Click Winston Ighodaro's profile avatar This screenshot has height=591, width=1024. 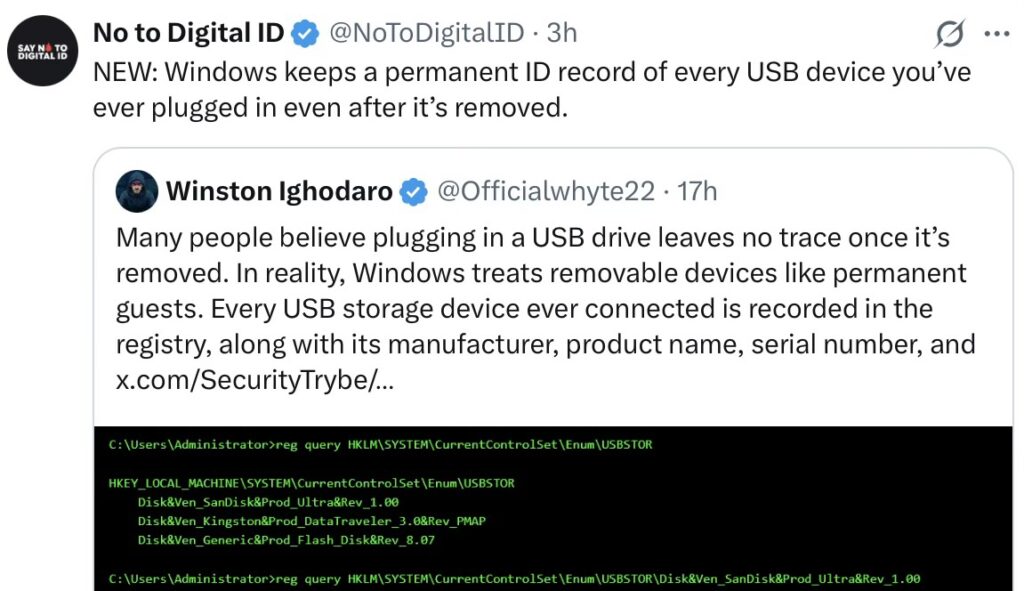(x=137, y=191)
